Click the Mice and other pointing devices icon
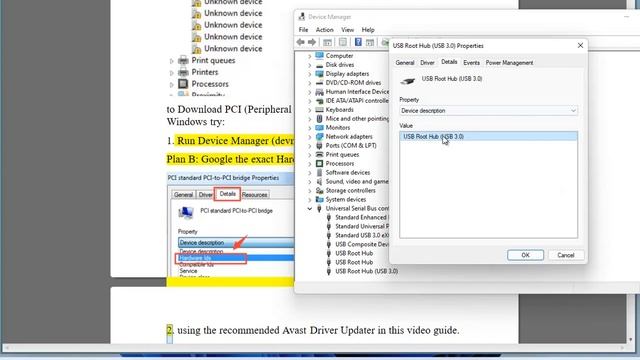 [x=320, y=119]
